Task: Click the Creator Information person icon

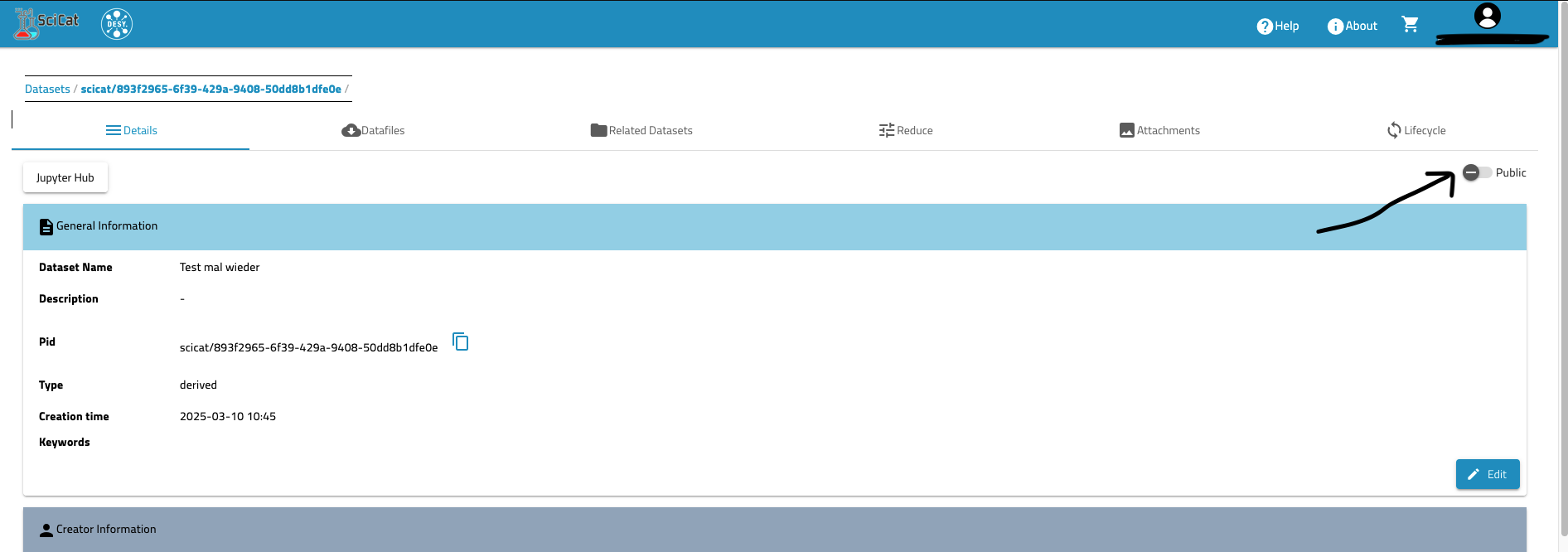Action: [x=46, y=530]
